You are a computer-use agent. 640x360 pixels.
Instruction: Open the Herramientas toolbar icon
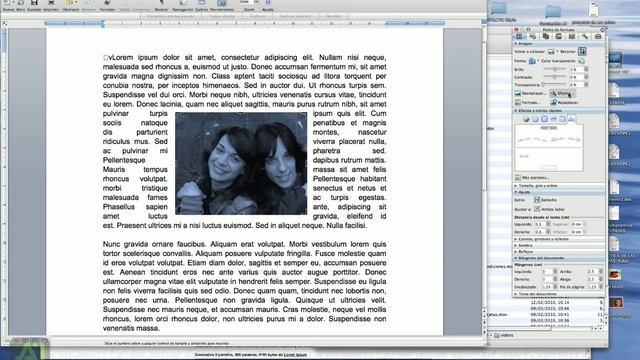(222, 3)
